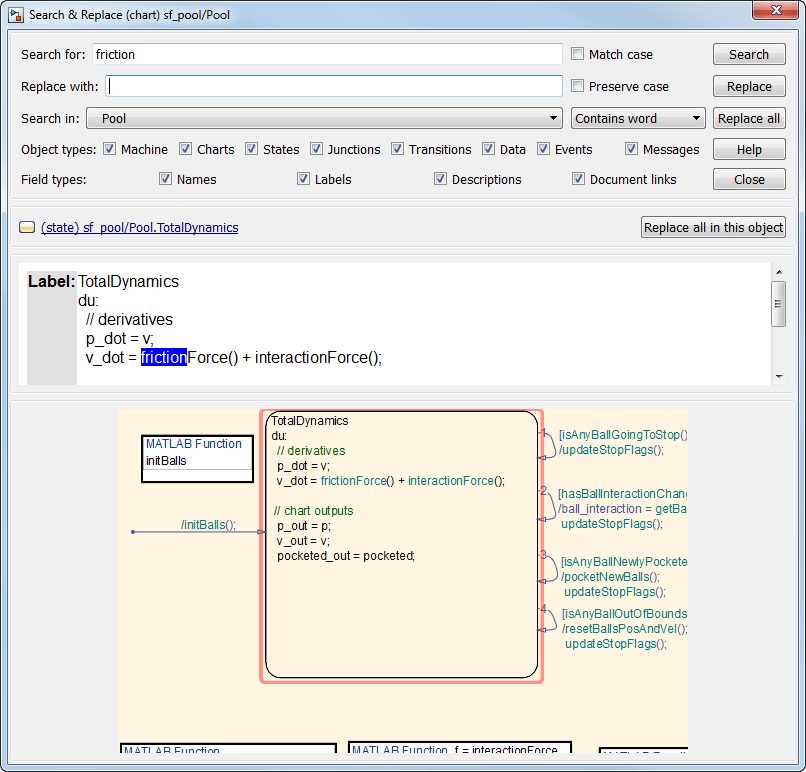
Task: Click 'p_dot = v;' line in label pane
Action: pyautogui.click(x=119, y=339)
